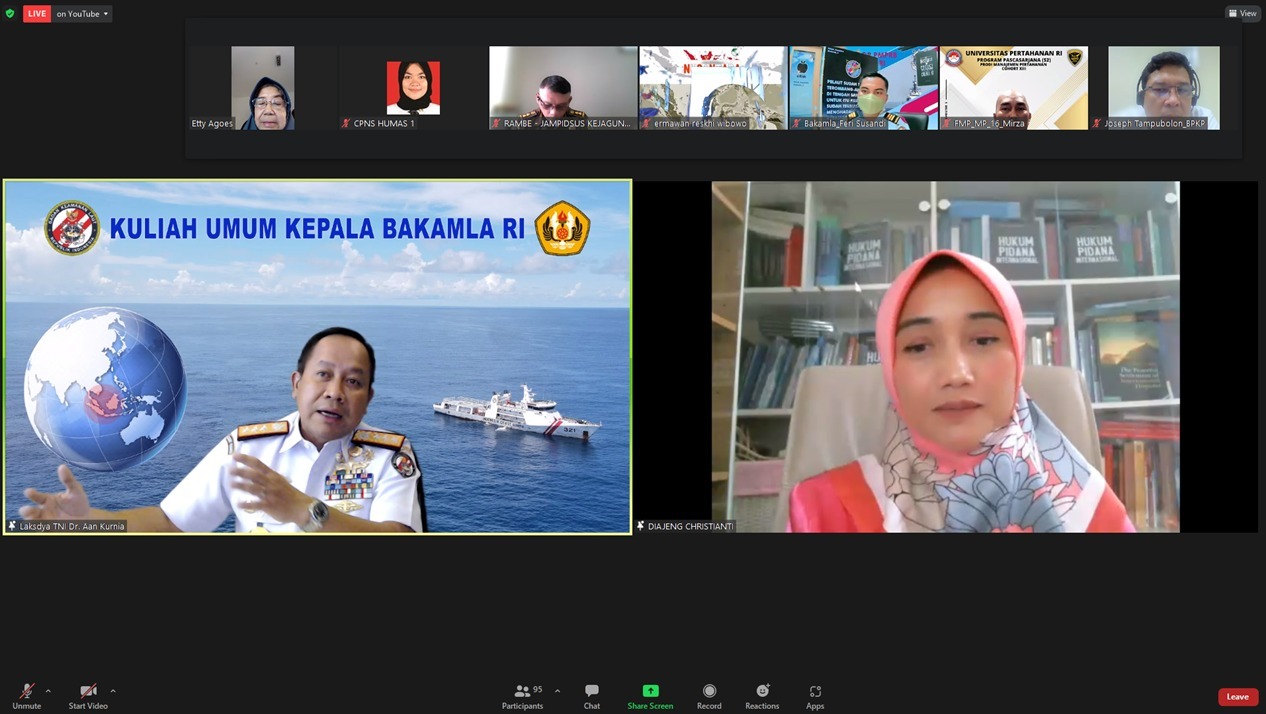Expand the arrow beside Participants

click(x=557, y=691)
